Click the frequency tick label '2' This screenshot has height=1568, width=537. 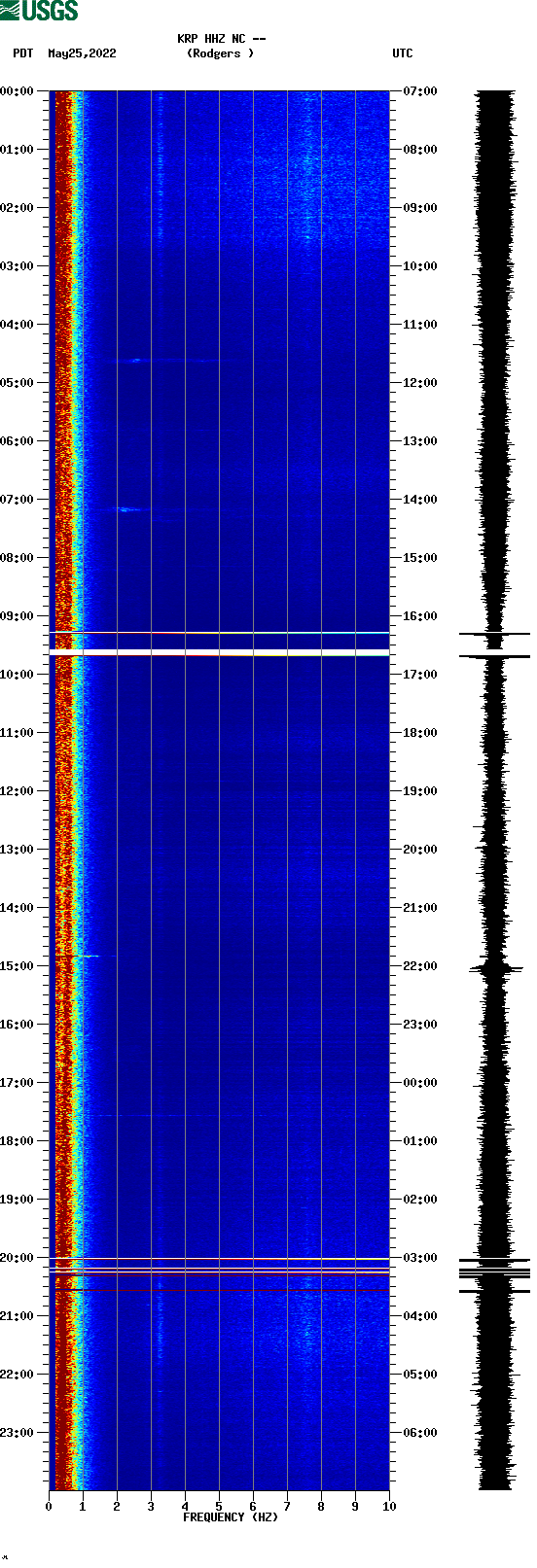(117, 1507)
